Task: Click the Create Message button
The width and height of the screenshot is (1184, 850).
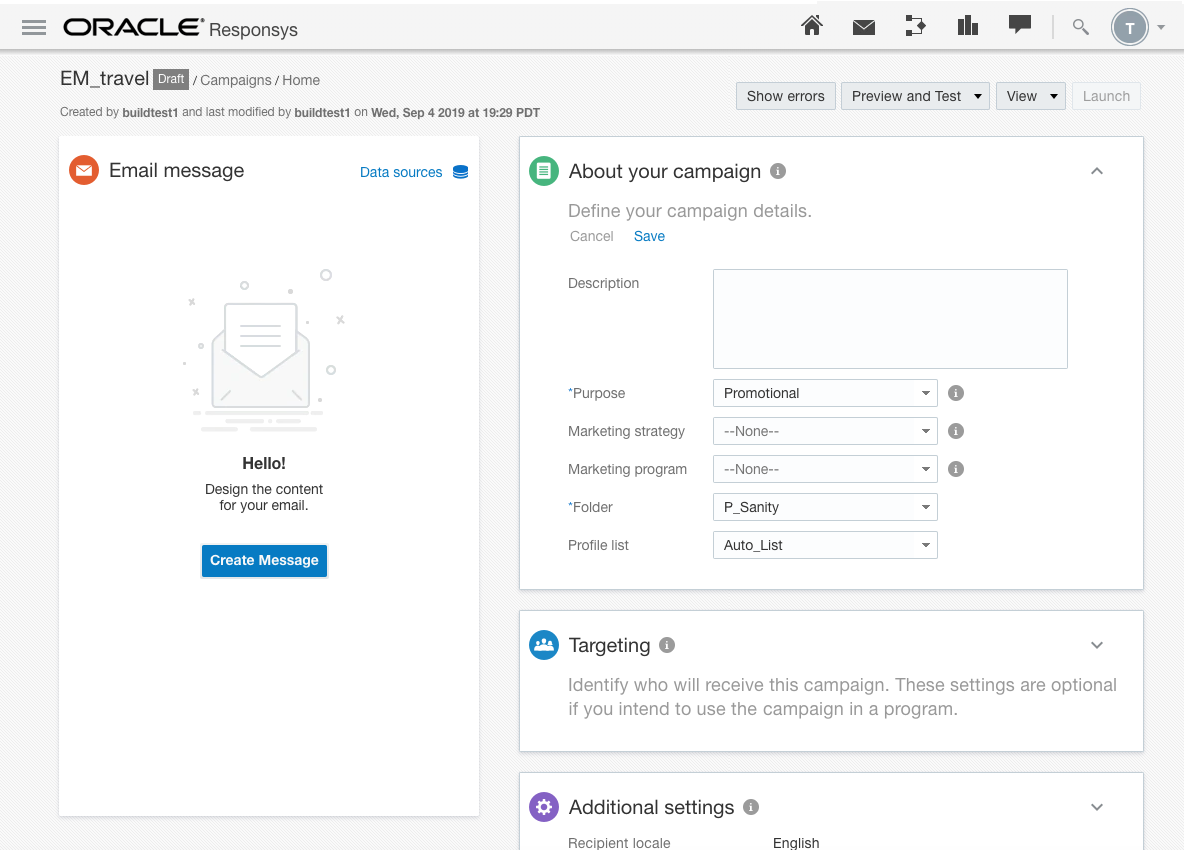Action: tap(264, 561)
